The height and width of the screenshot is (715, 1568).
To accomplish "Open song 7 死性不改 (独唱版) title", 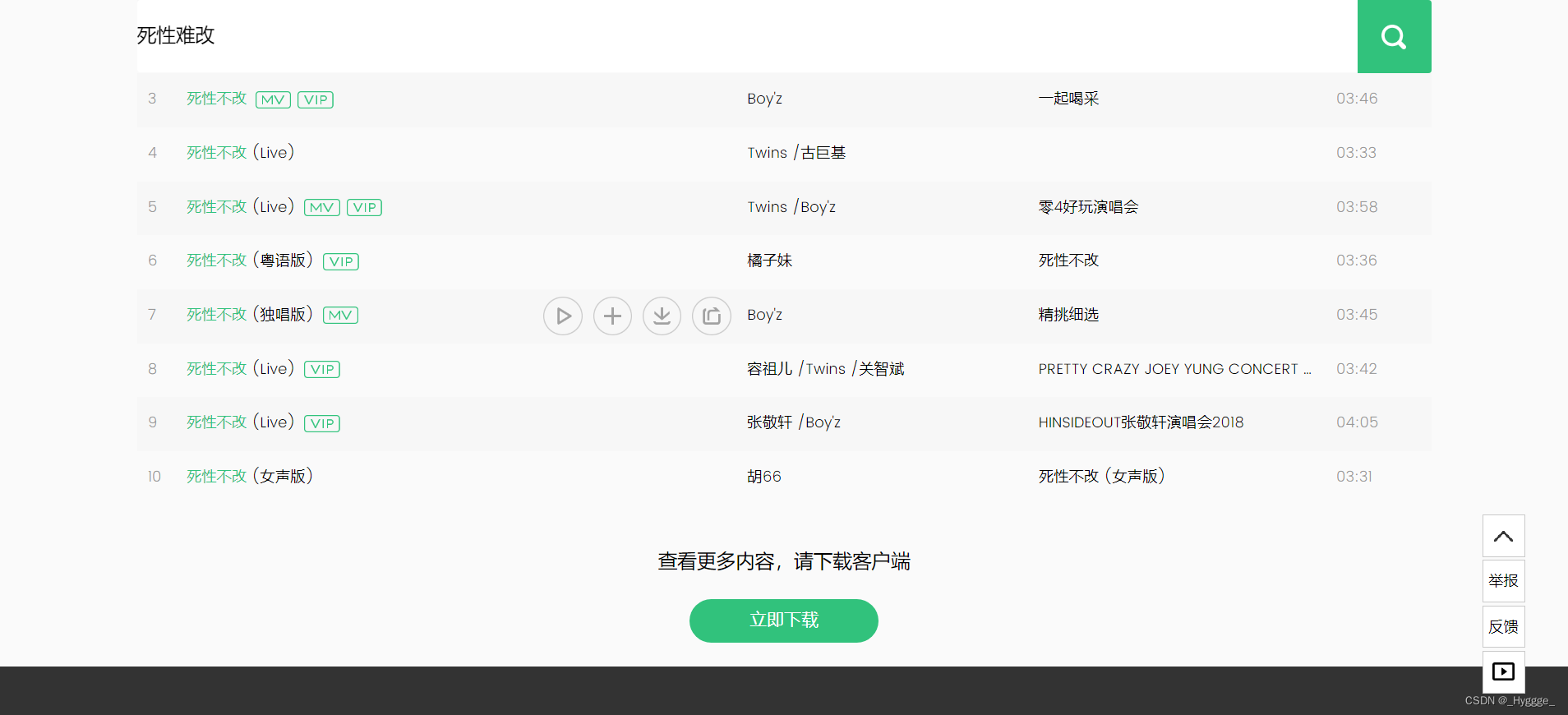I will point(250,315).
